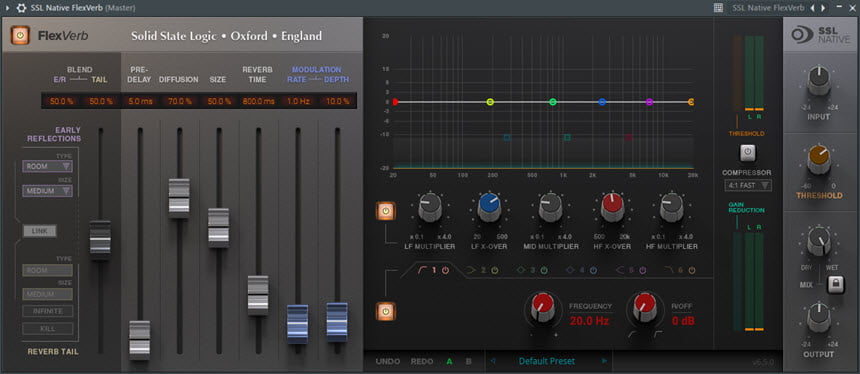The image size is (860, 374).
Task: Click the LF Multiplier knob
Action: coord(430,206)
